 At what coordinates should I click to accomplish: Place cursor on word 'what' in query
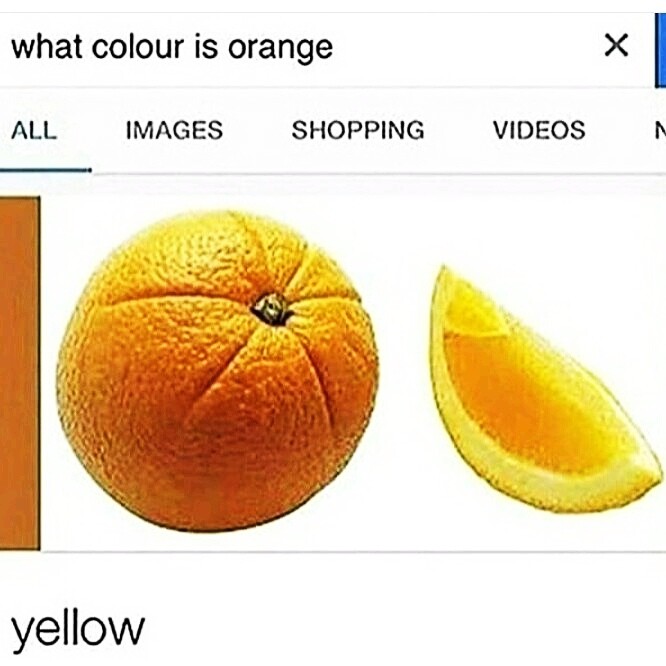point(47,47)
